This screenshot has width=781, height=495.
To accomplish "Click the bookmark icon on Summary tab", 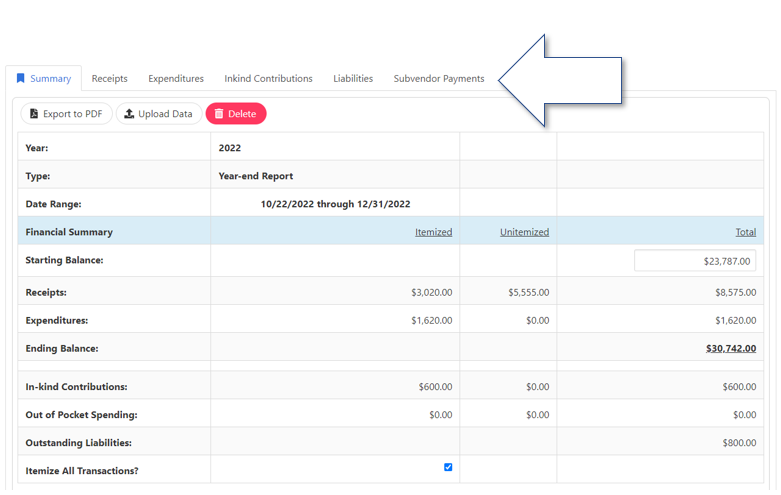I will click(x=20, y=79).
